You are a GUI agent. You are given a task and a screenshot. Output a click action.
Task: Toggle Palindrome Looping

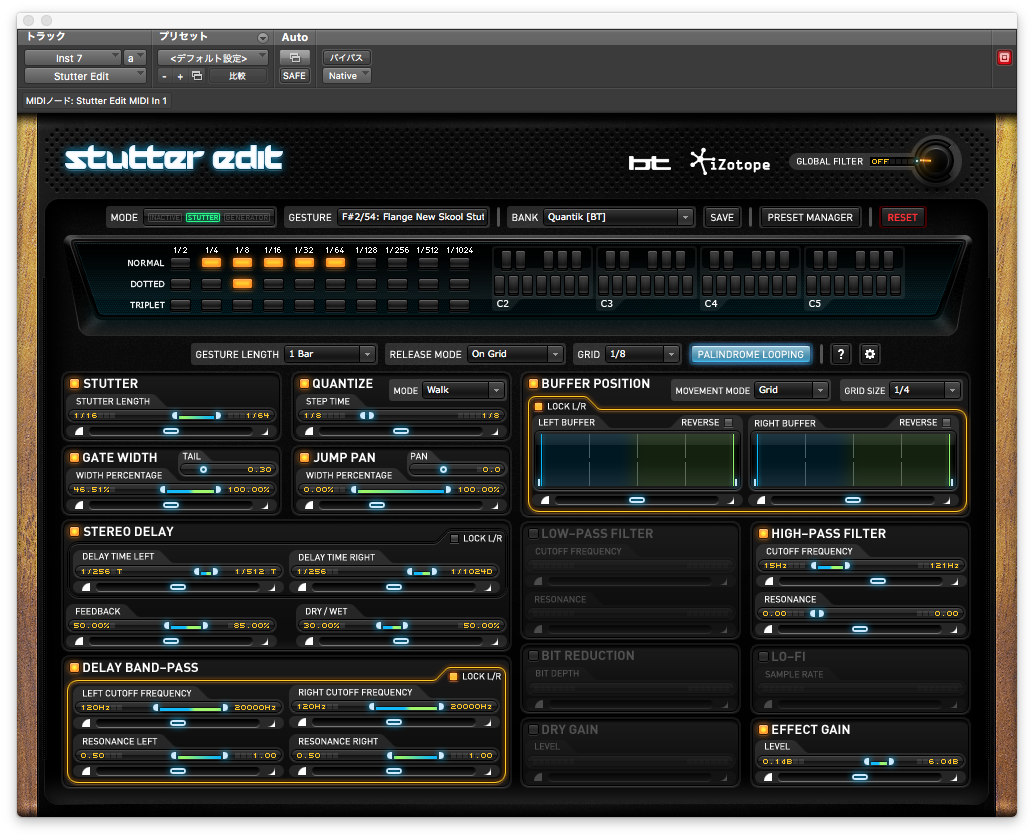[750, 354]
